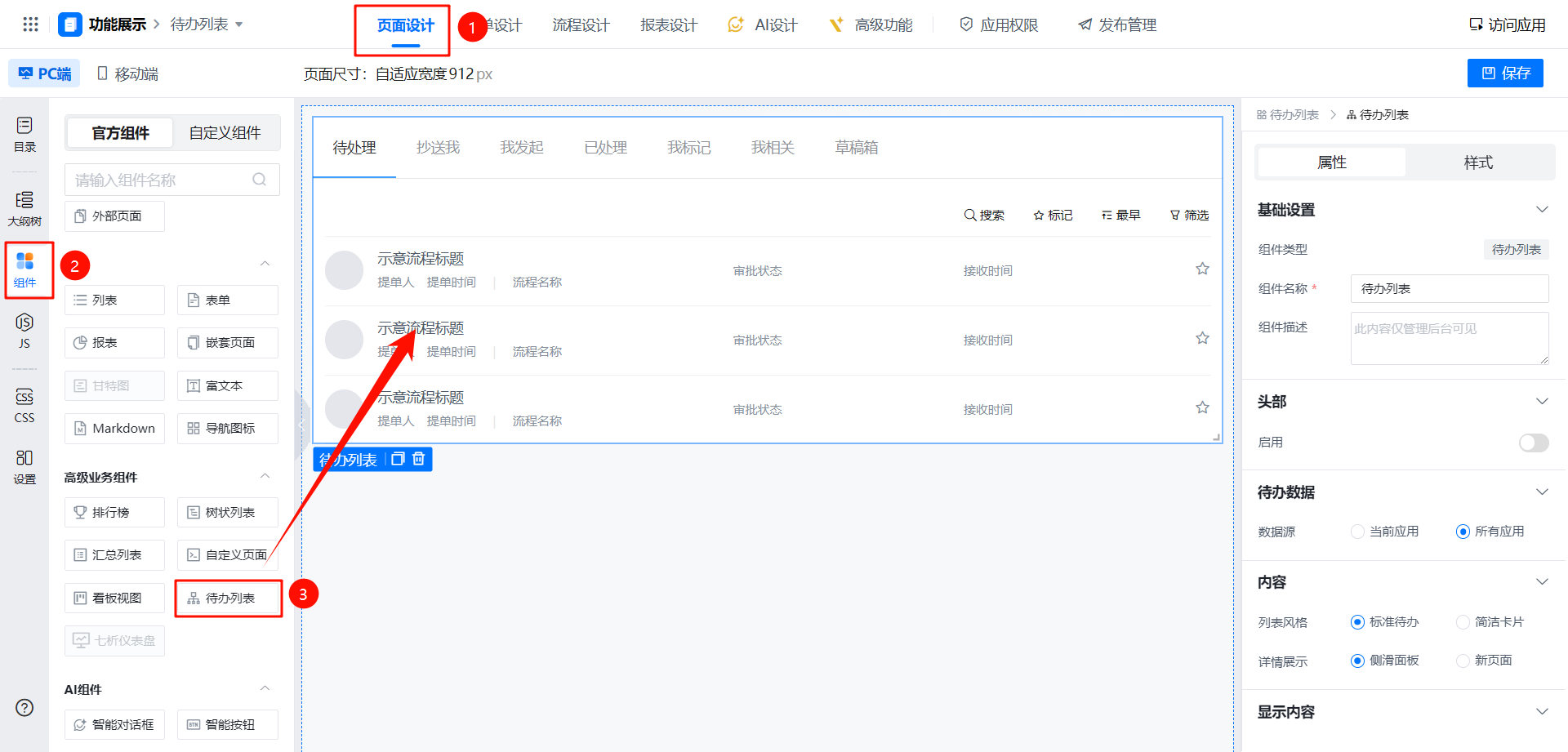
Task: Star the first 示意流程标题 row
Action: tap(1202, 269)
